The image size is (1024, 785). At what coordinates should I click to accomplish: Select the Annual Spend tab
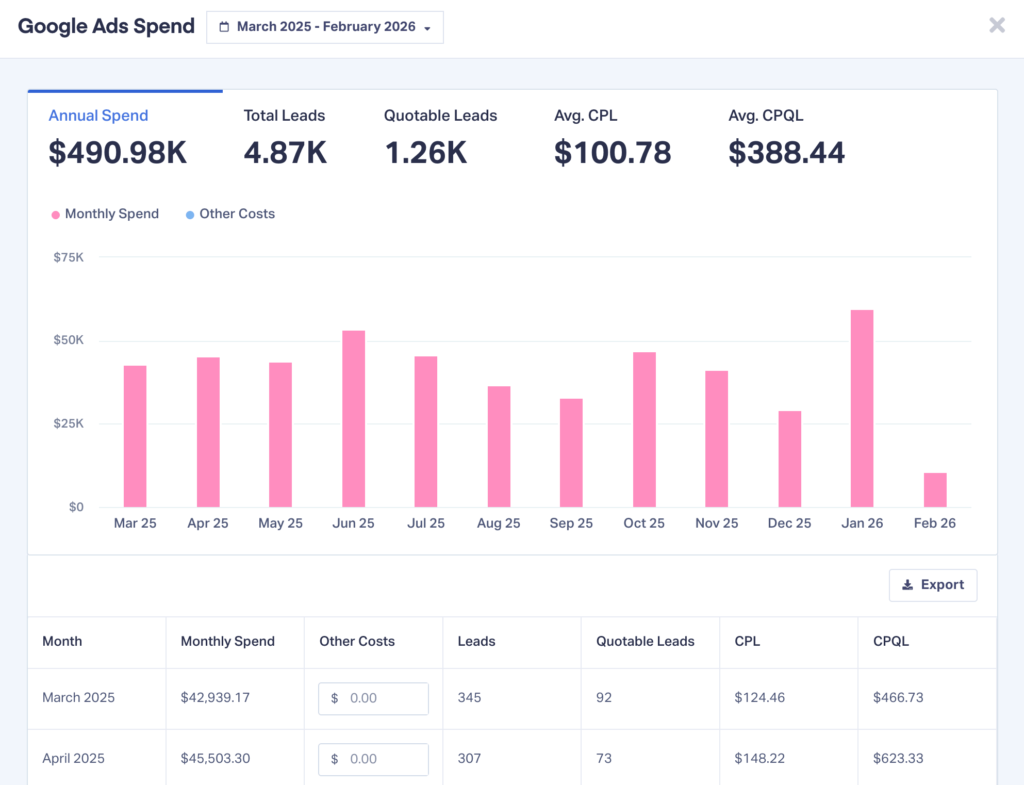(117, 135)
